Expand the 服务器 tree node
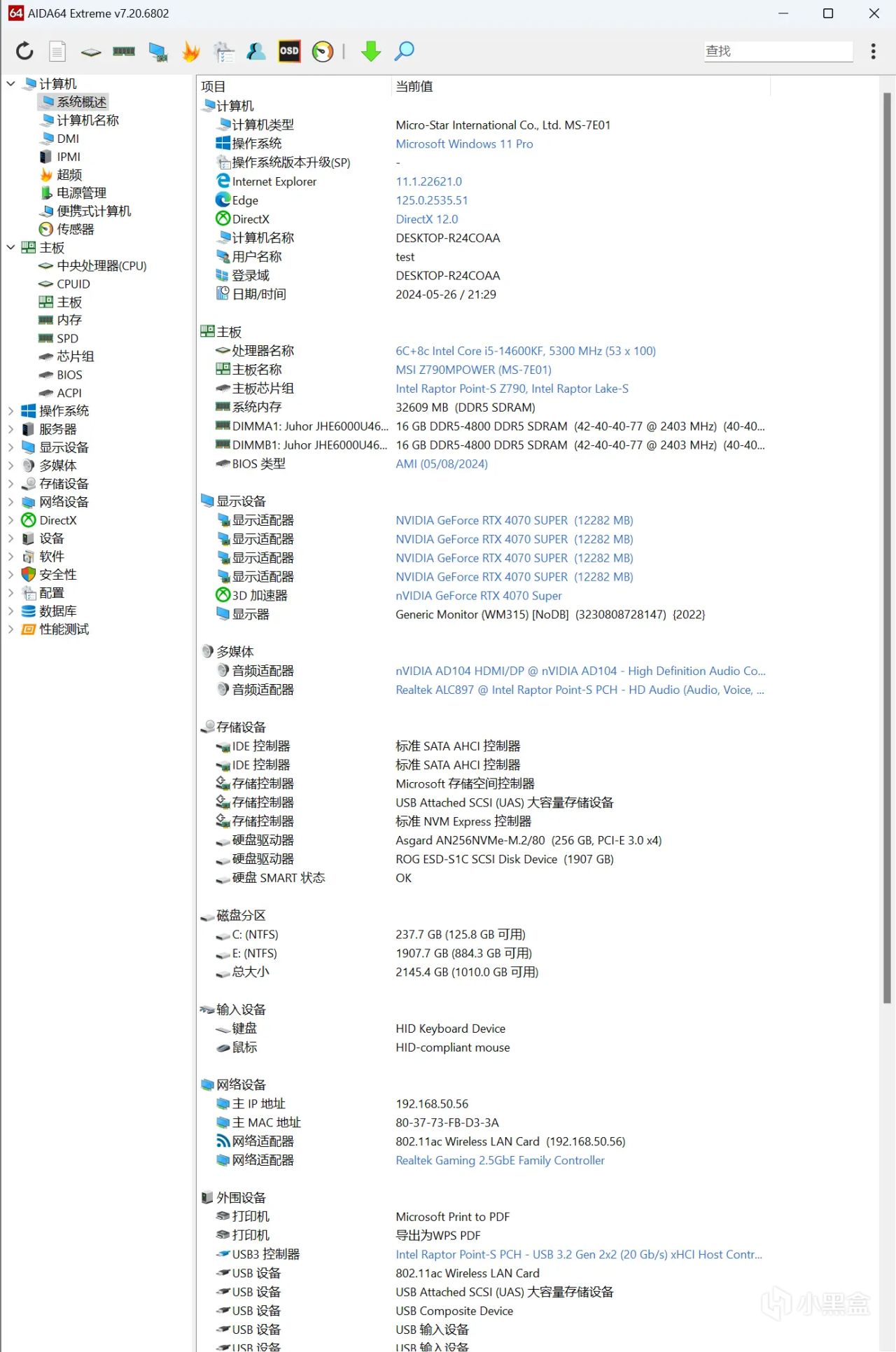The image size is (896, 1352). pyautogui.click(x=10, y=429)
